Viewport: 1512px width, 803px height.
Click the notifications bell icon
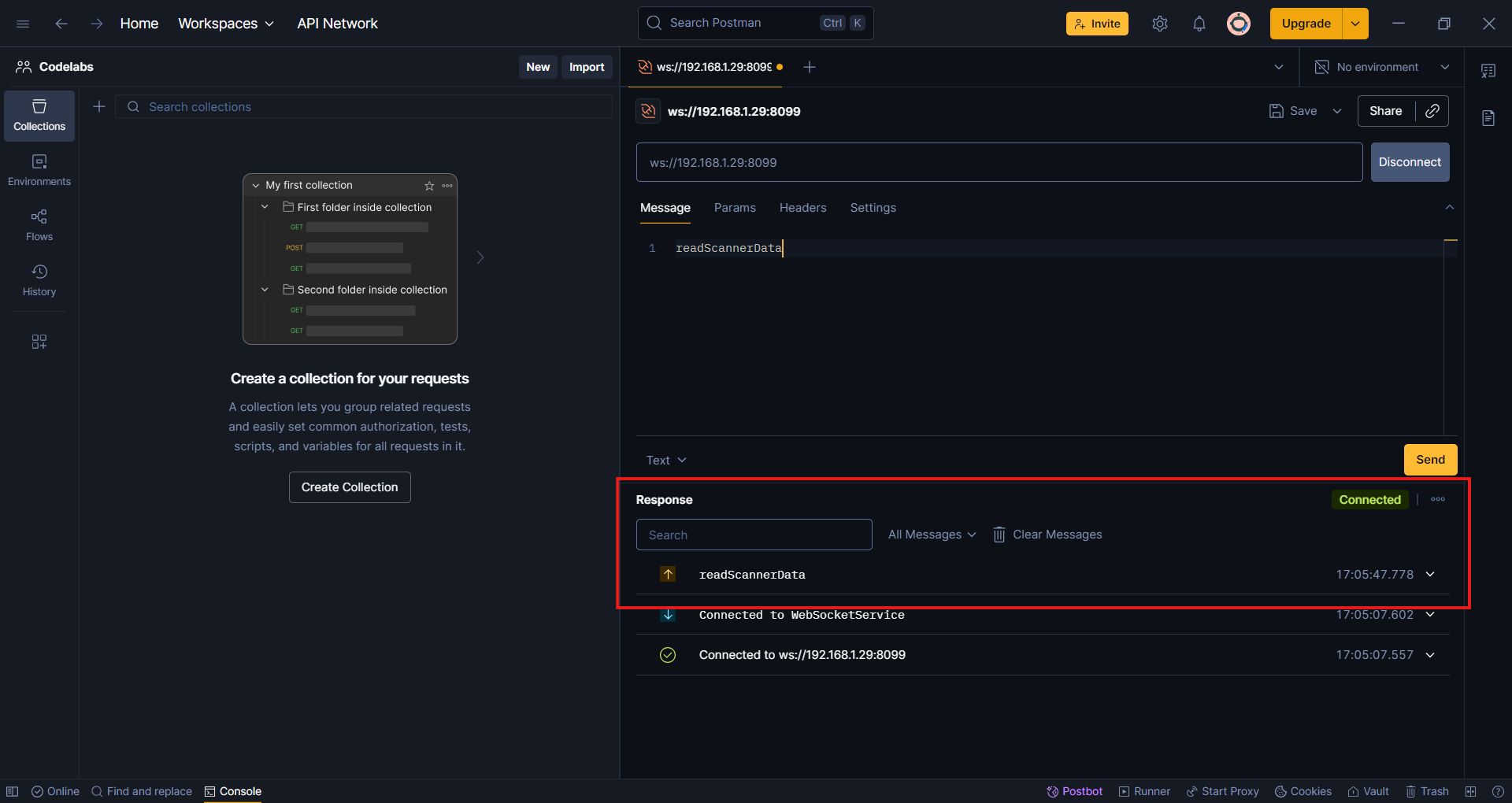(1199, 24)
